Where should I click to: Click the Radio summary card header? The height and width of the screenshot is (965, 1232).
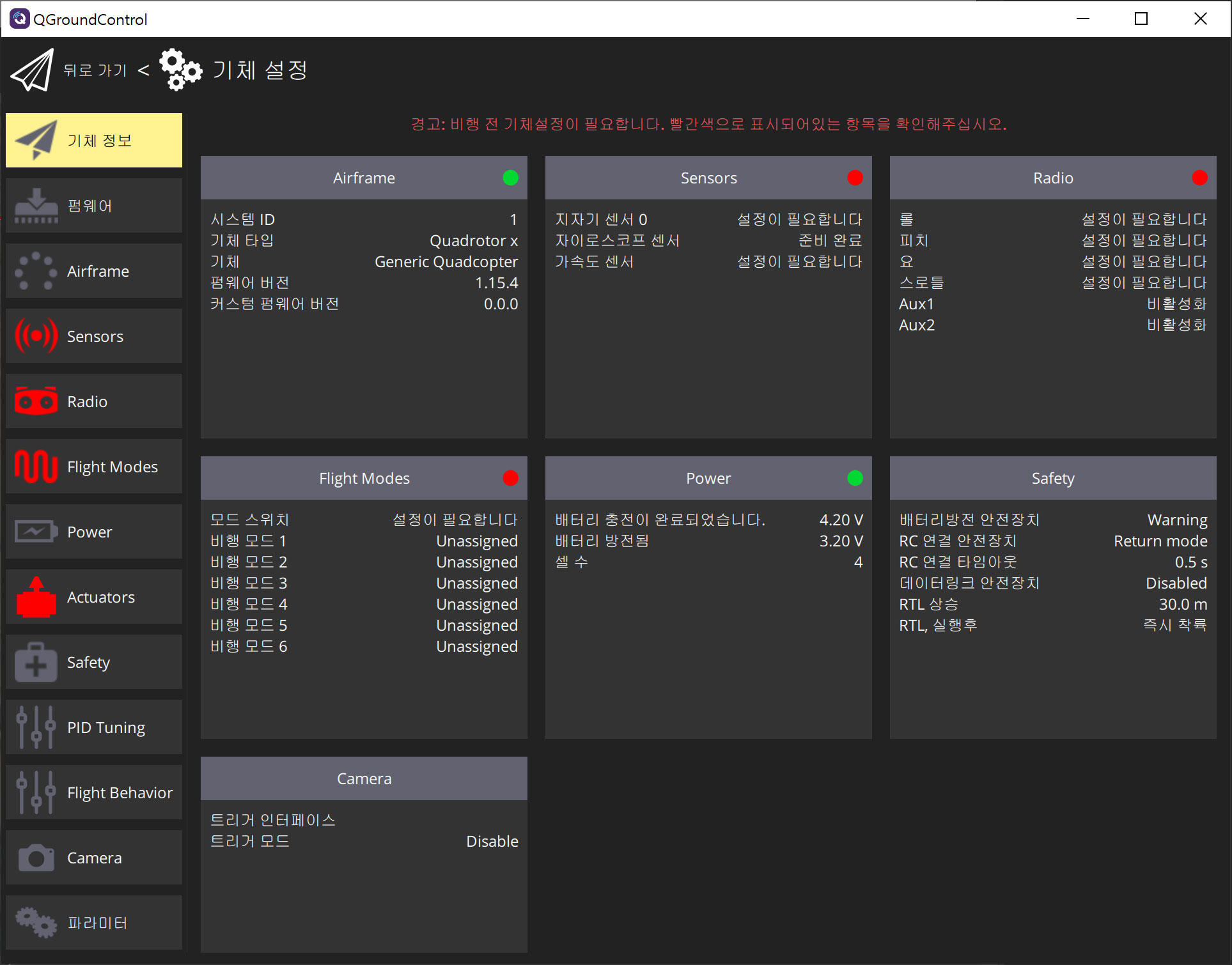click(1052, 178)
